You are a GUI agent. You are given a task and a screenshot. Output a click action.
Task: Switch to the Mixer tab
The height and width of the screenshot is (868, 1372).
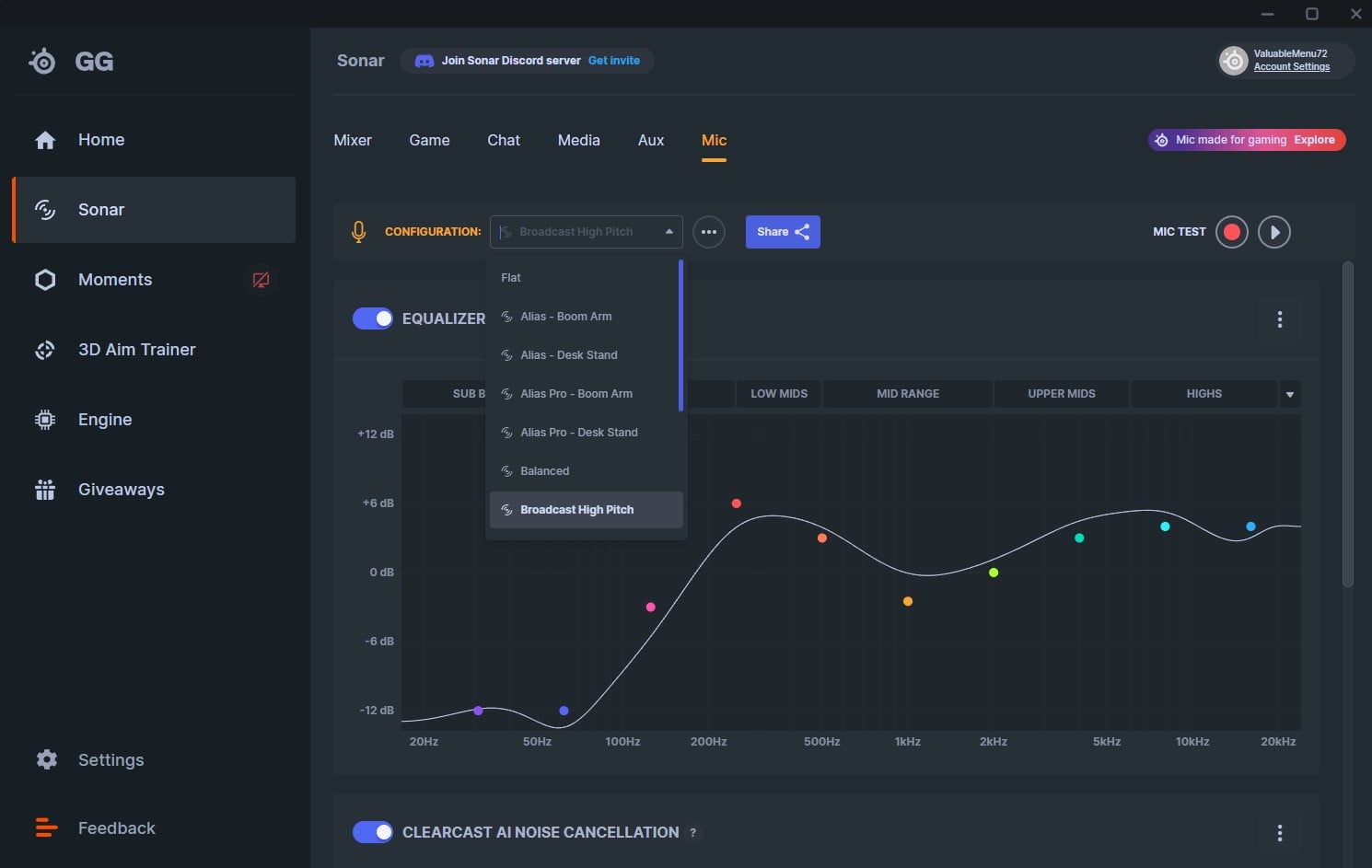[x=353, y=140]
